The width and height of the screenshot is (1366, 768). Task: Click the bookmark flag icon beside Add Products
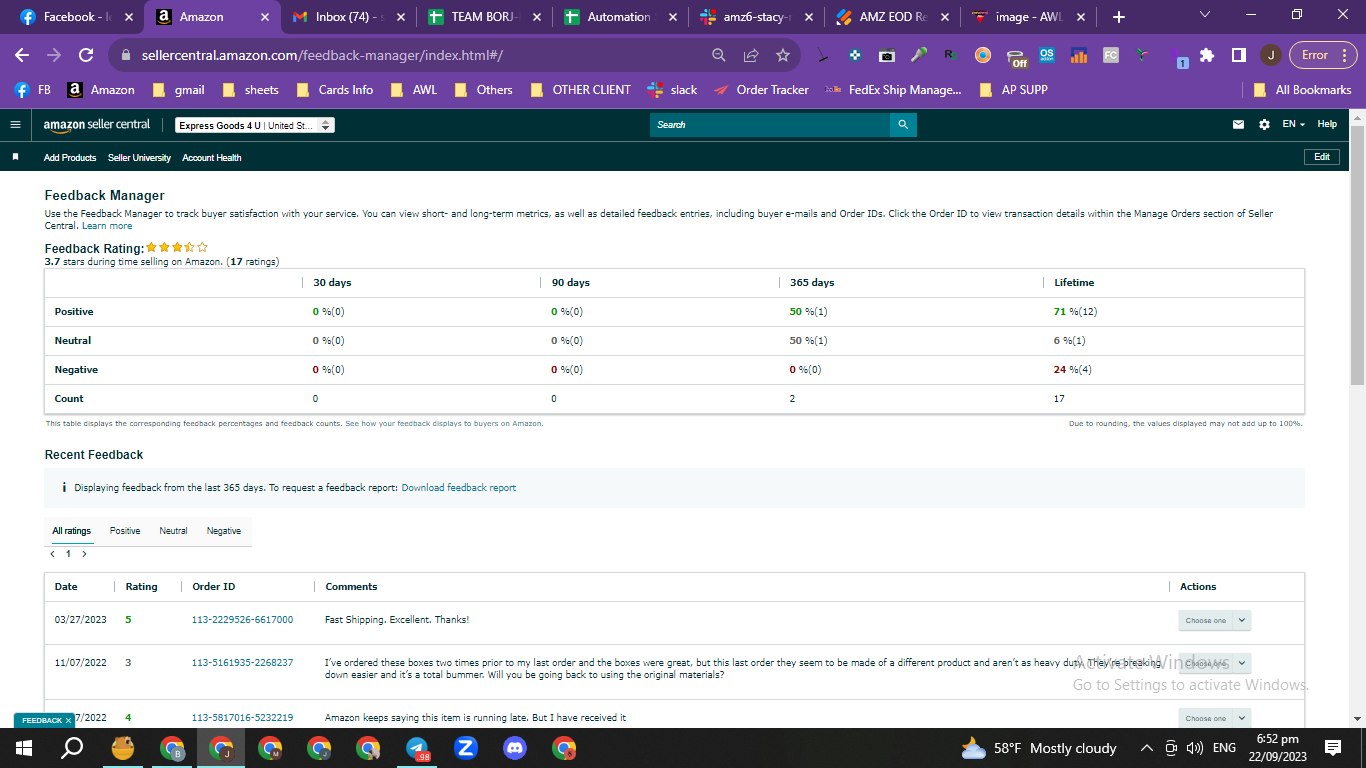15,157
